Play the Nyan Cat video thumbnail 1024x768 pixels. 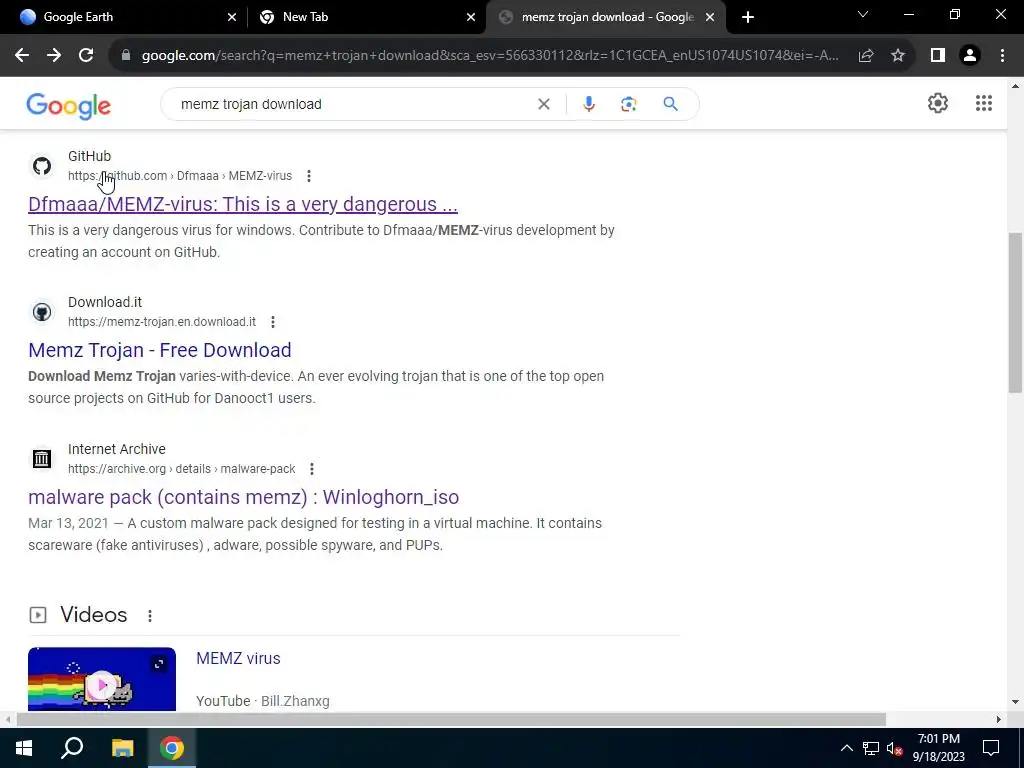point(102,679)
